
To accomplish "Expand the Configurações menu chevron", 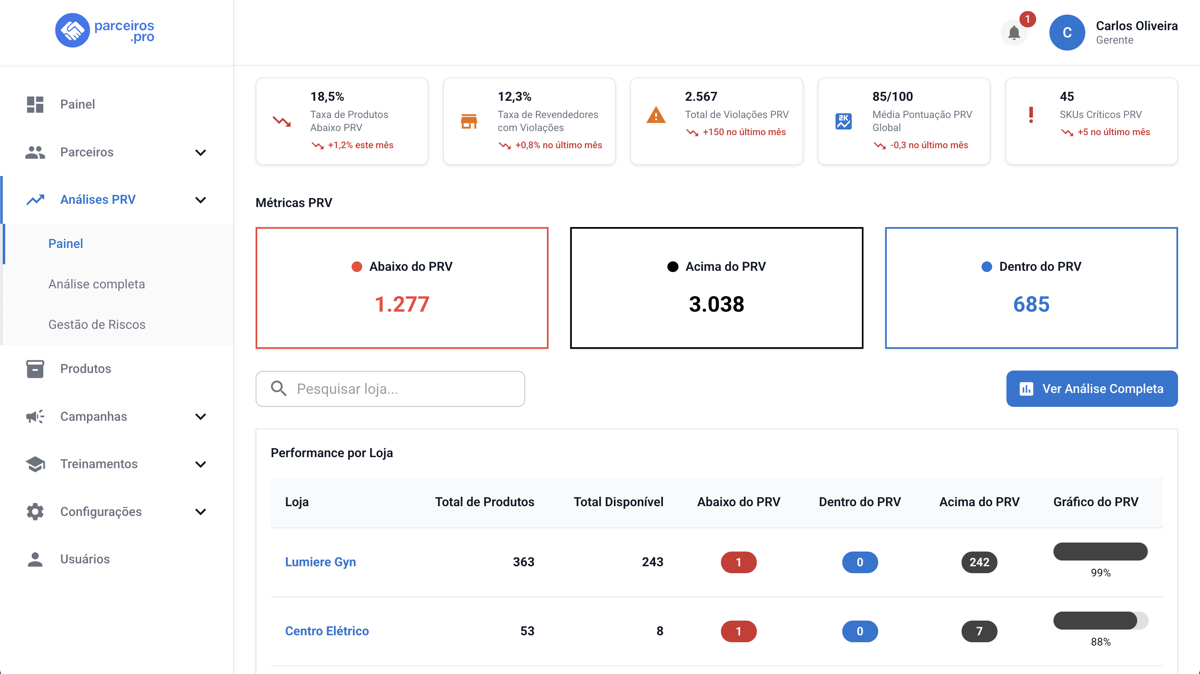I will [200, 512].
